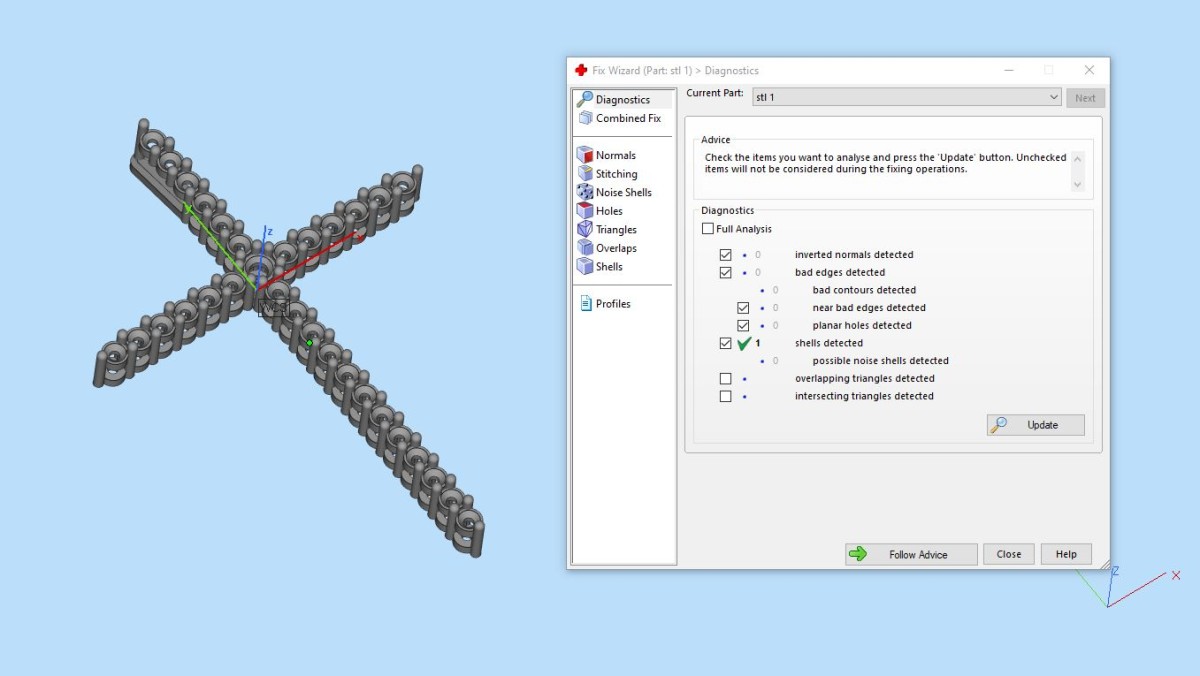1200x676 pixels.
Task: Enable overlapping triangles detected checkbox
Action: [725, 379]
